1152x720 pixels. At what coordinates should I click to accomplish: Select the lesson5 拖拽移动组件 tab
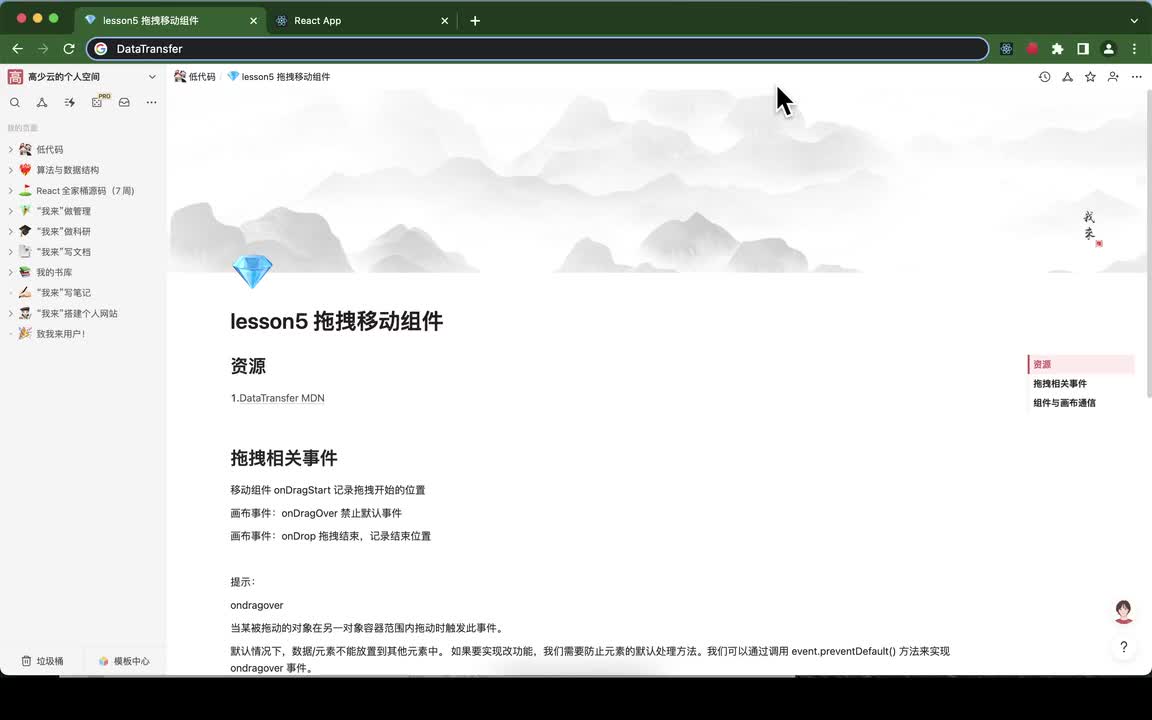[170, 21]
